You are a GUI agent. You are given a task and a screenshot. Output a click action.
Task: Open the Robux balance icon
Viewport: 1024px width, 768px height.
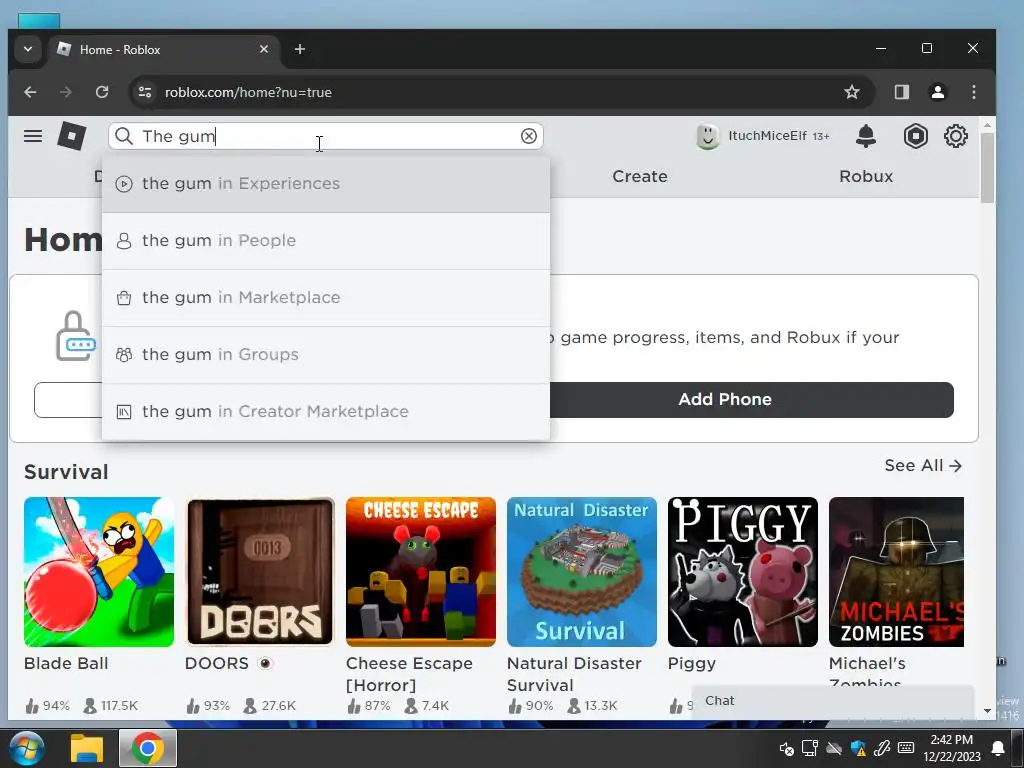point(916,136)
